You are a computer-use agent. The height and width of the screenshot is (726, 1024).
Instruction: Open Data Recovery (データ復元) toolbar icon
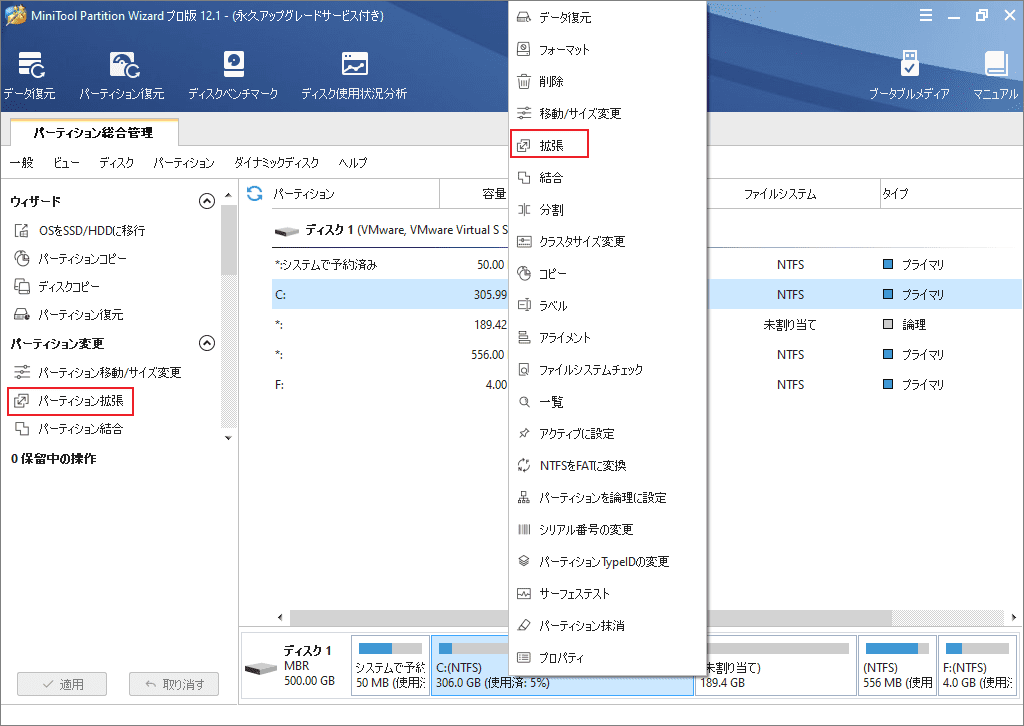29,76
